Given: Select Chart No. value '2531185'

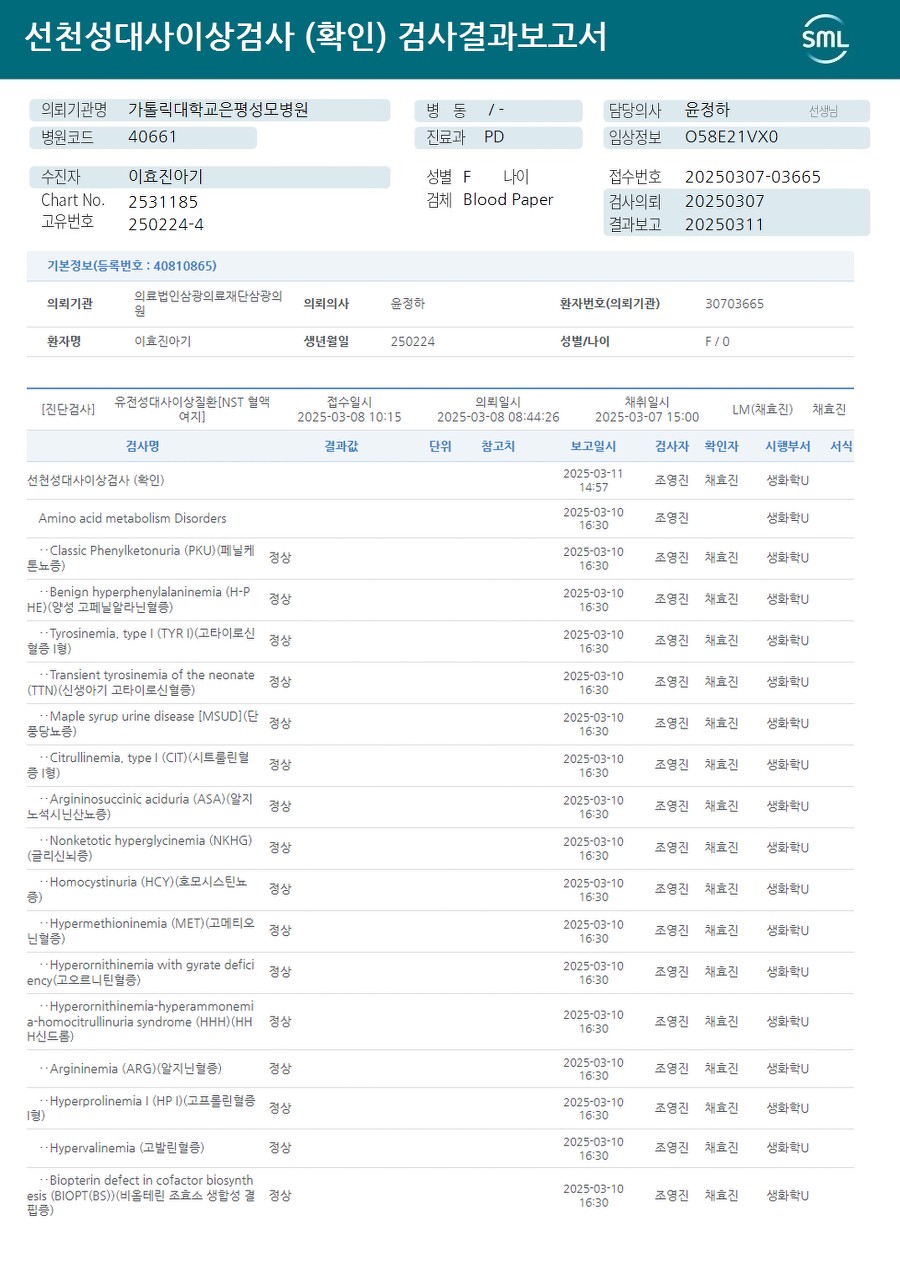Looking at the screenshot, I should (164, 201).
